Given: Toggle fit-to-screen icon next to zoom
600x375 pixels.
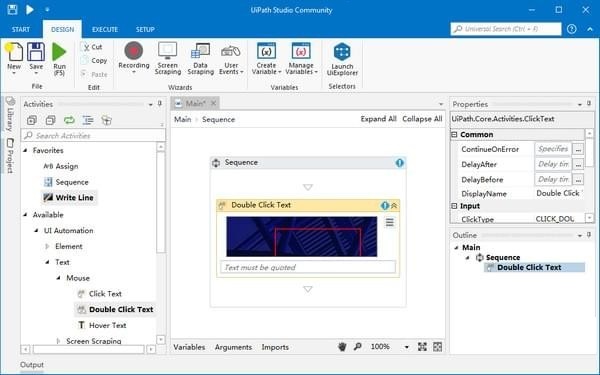Looking at the screenshot, I should 422,347.
